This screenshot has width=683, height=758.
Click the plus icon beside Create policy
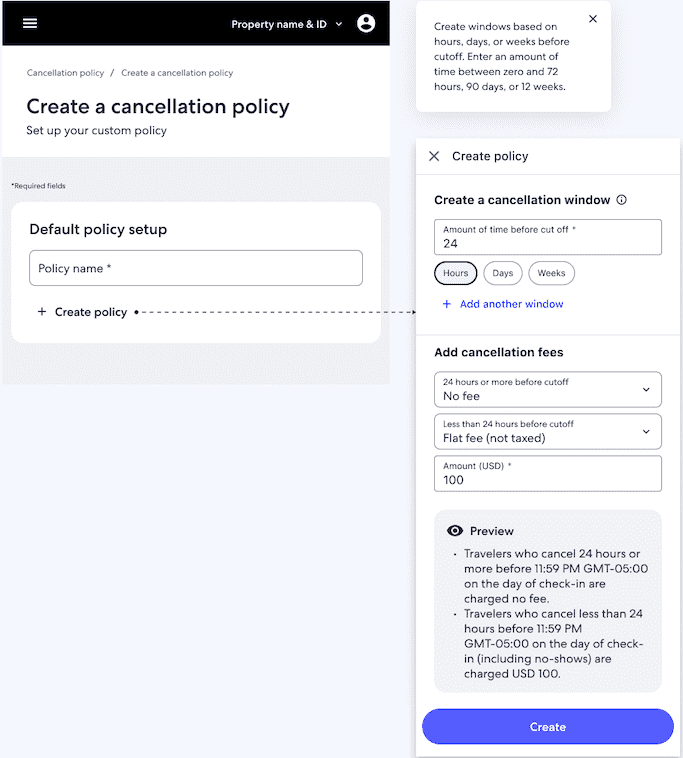click(42, 312)
